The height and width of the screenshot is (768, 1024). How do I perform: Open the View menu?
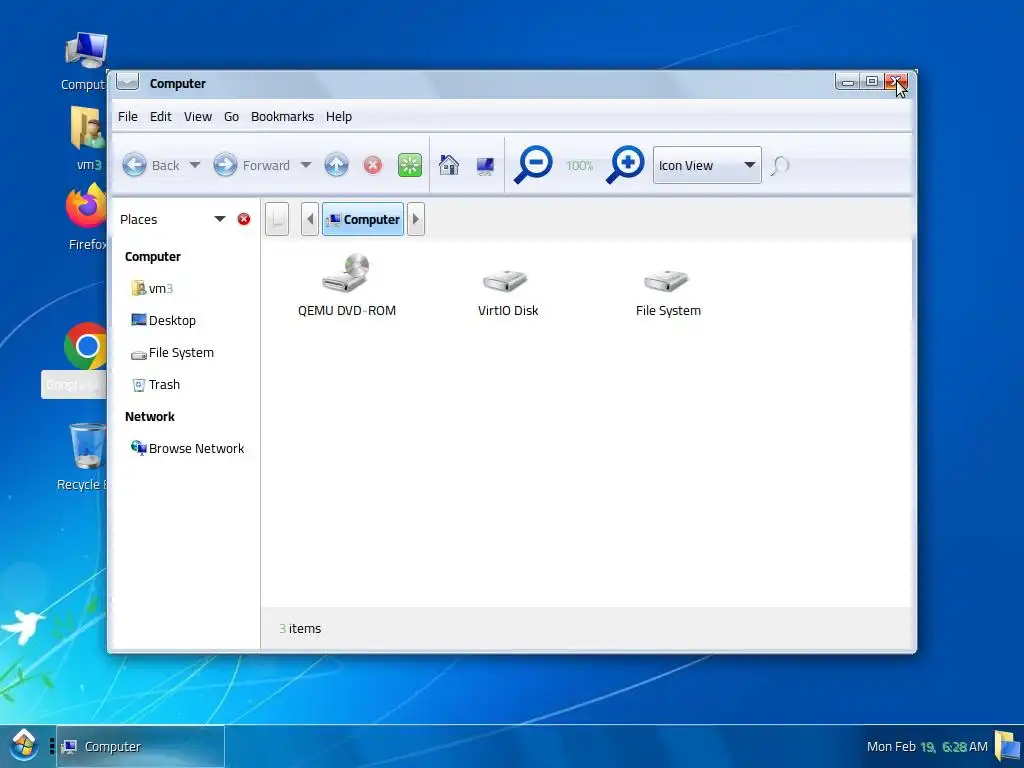click(x=198, y=116)
